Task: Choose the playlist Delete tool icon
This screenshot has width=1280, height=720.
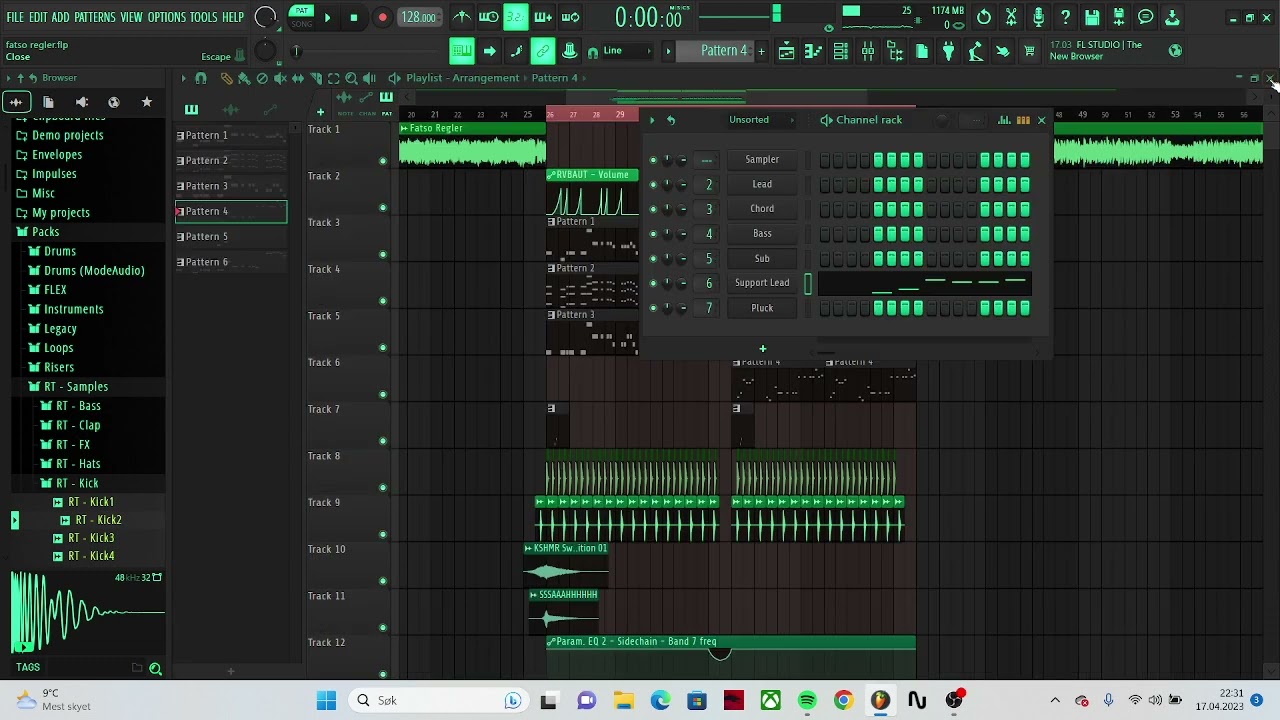Action: point(262,78)
